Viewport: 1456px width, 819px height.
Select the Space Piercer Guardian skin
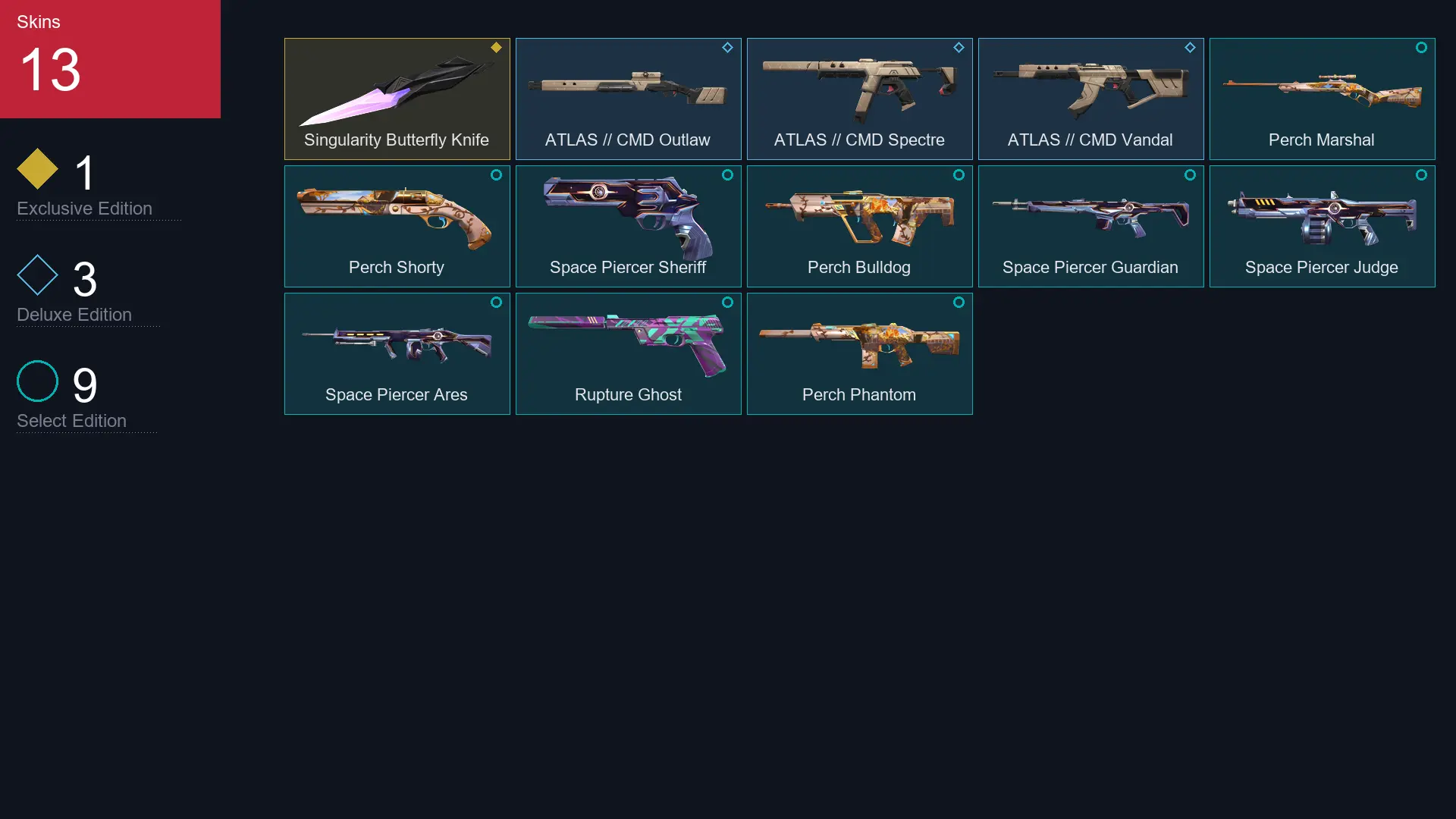pos(1091,226)
